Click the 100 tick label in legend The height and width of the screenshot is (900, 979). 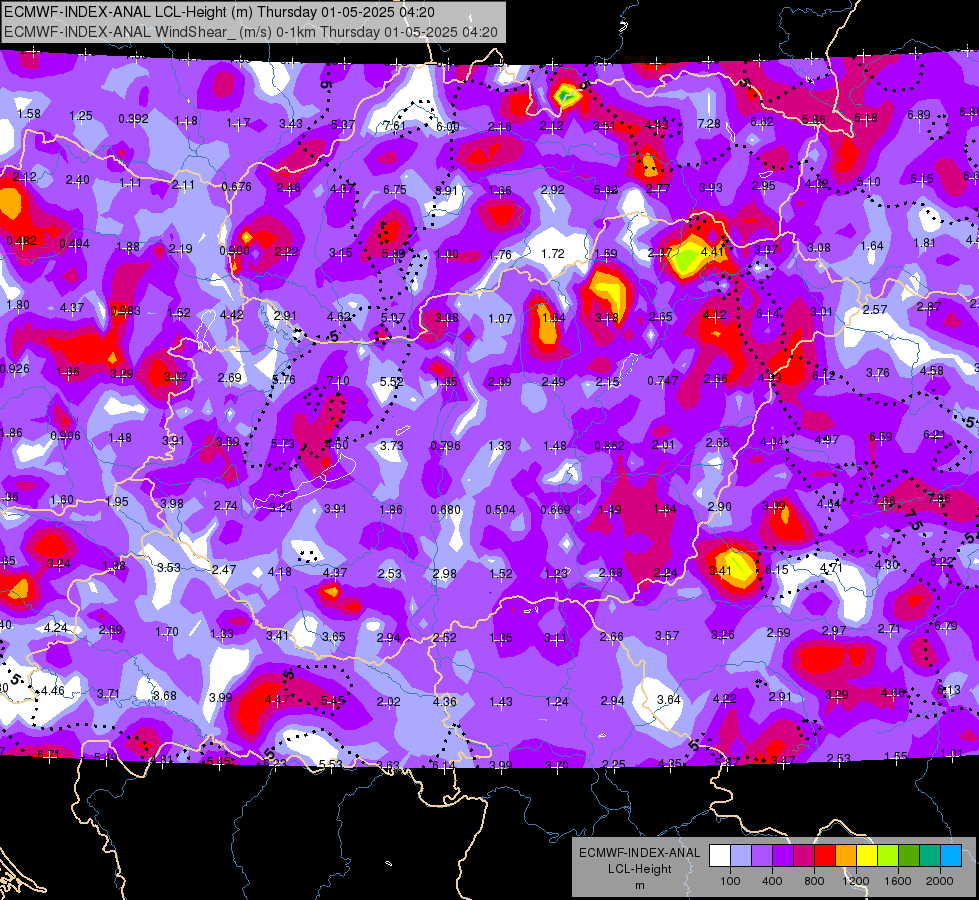pyautogui.click(x=730, y=881)
